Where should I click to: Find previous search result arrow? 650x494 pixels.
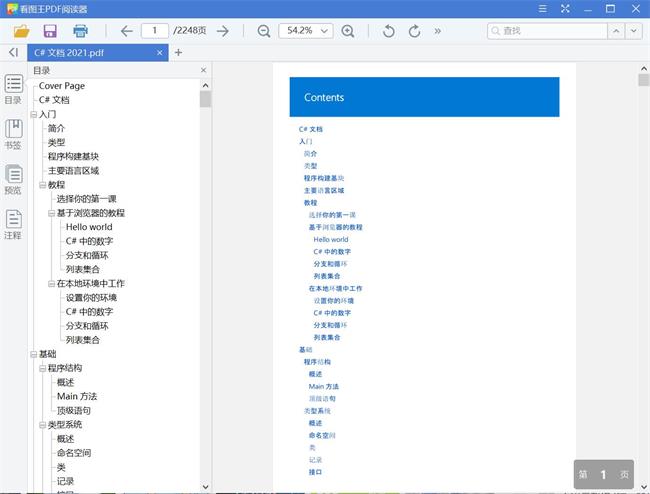(616, 31)
